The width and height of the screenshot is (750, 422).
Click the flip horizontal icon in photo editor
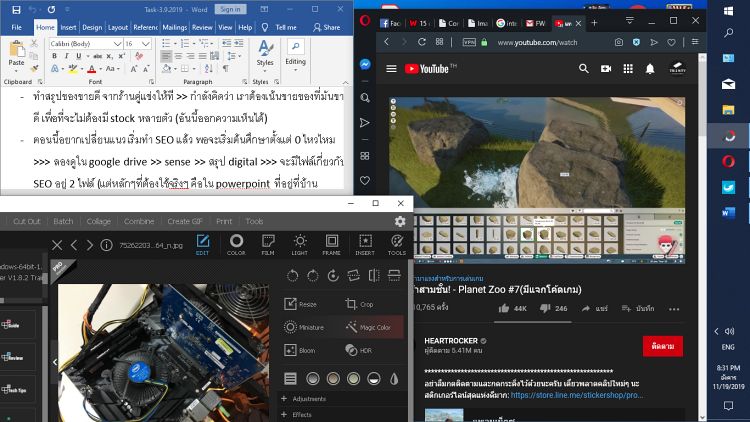(x=374, y=275)
